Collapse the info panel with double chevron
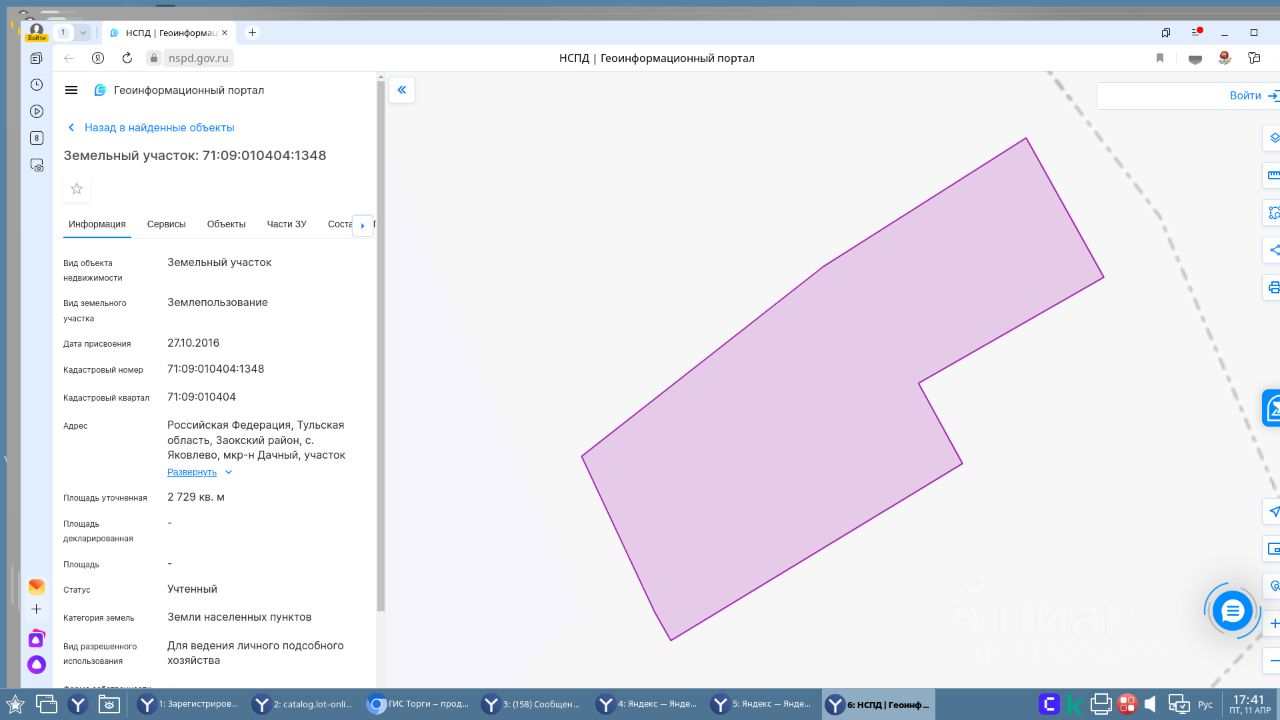1280x720 pixels. click(401, 90)
